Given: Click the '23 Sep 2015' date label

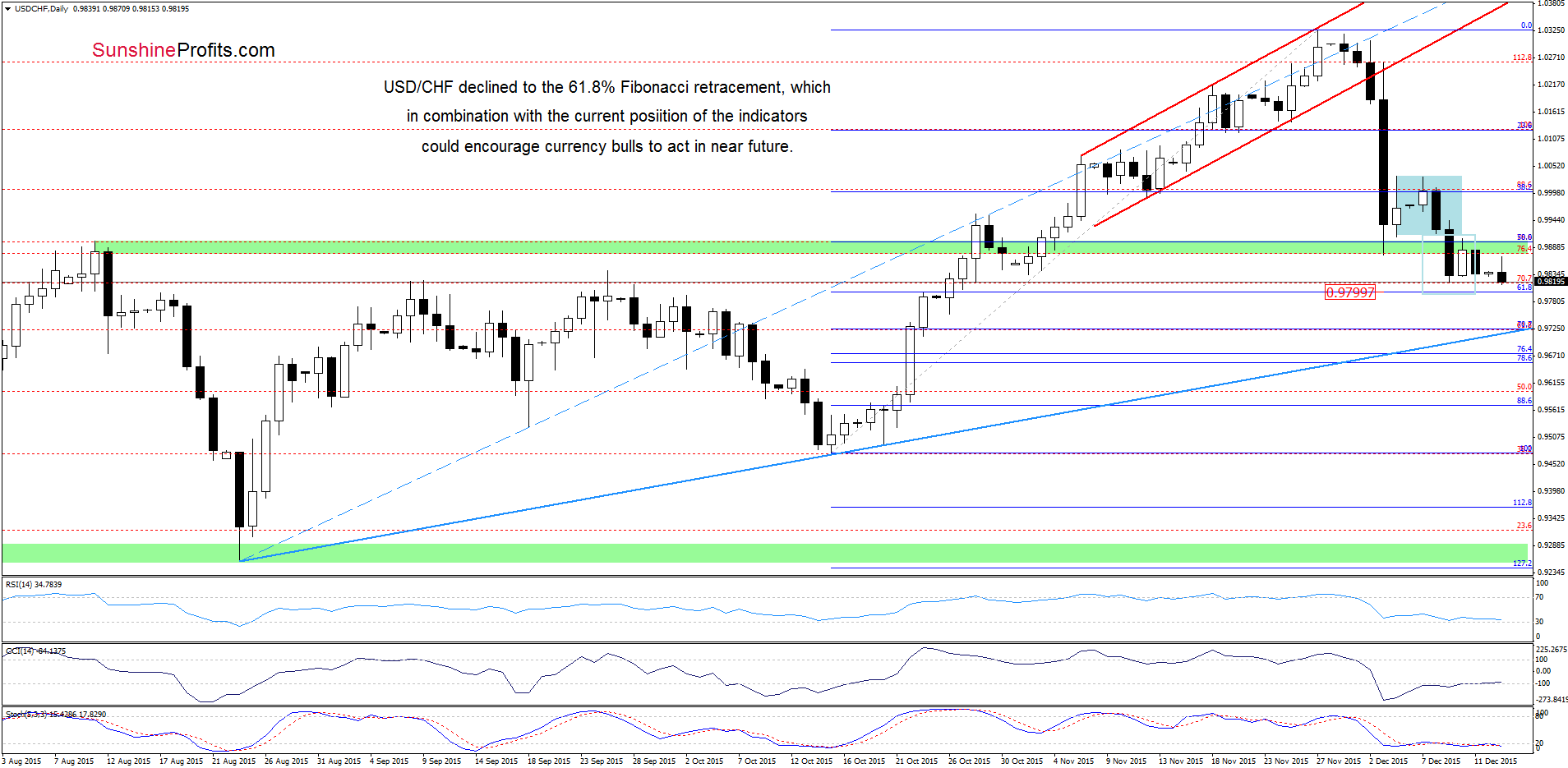Looking at the screenshot, I should [x=602, y=761].
